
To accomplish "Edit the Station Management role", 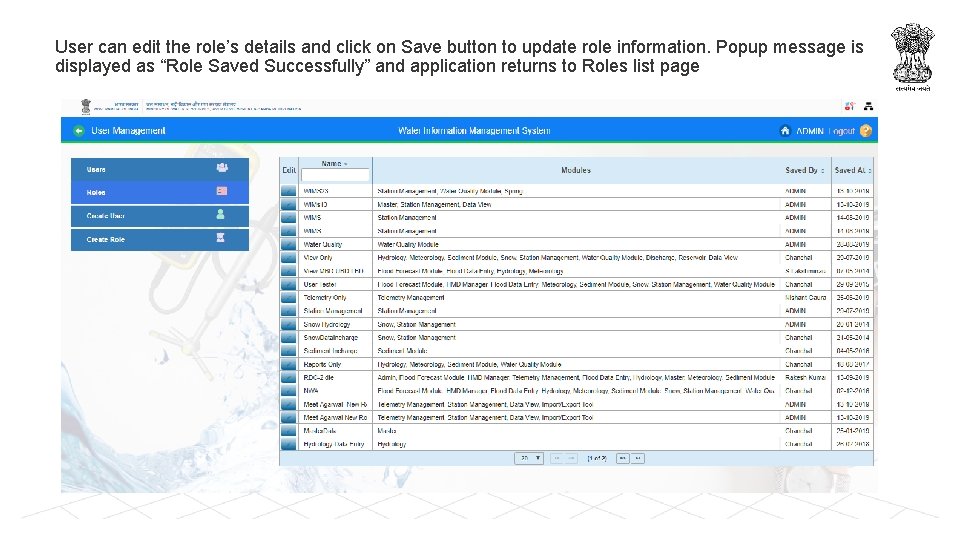I will 288,311.
